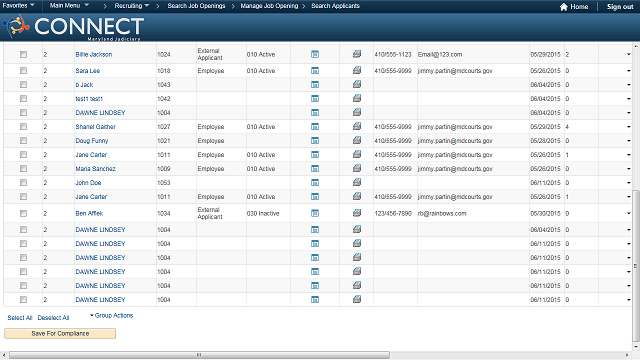Click the horizontal scrollbar thumb
The height and width of the screenshot is (360, 640).
pos(199,355)
